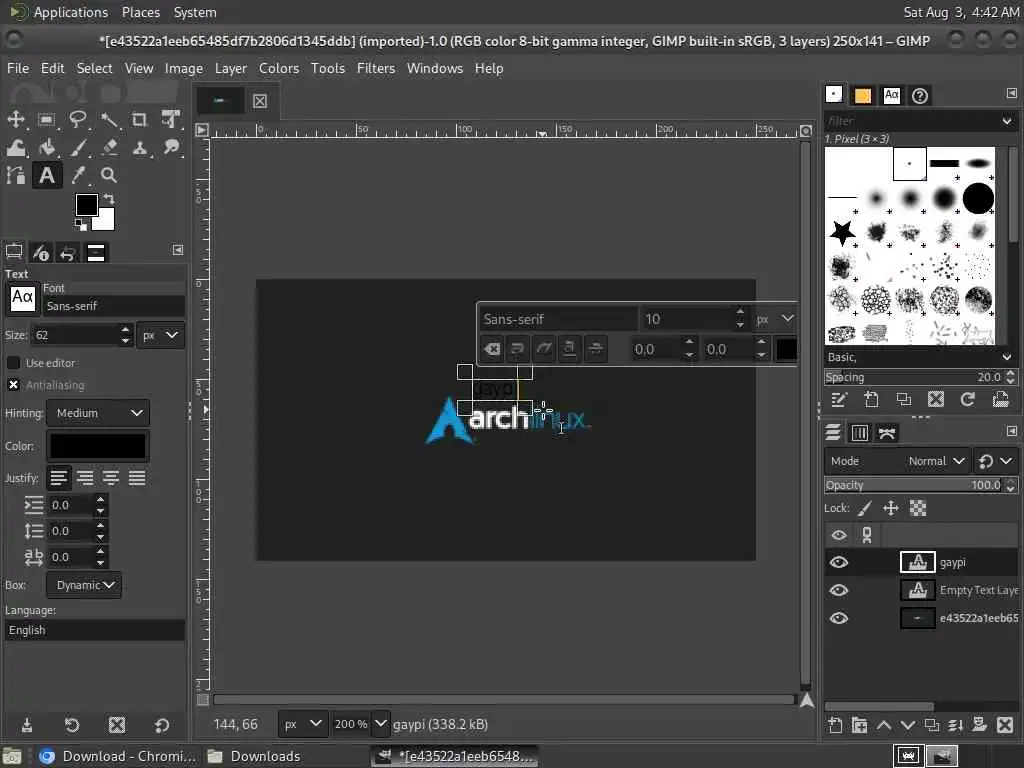Lower the selected layer one step
This screenshot has width=1024, height=768.
(908, 725)
